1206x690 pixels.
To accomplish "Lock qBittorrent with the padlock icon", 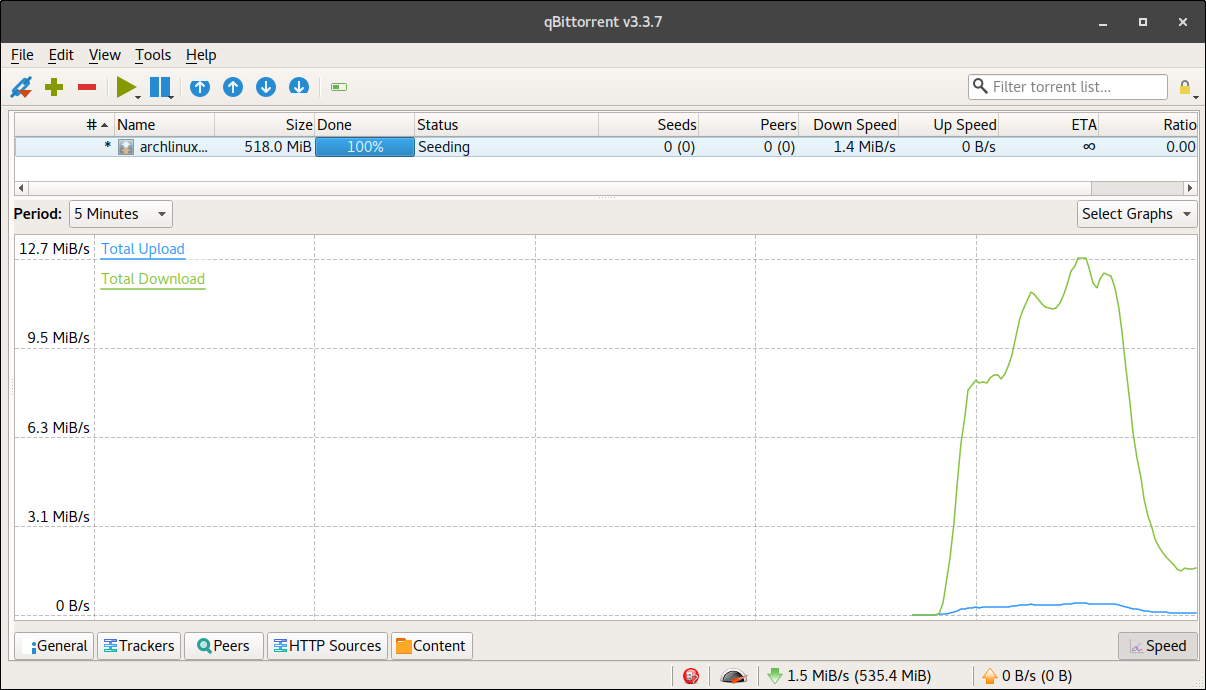I will [x=1184, y=87].
